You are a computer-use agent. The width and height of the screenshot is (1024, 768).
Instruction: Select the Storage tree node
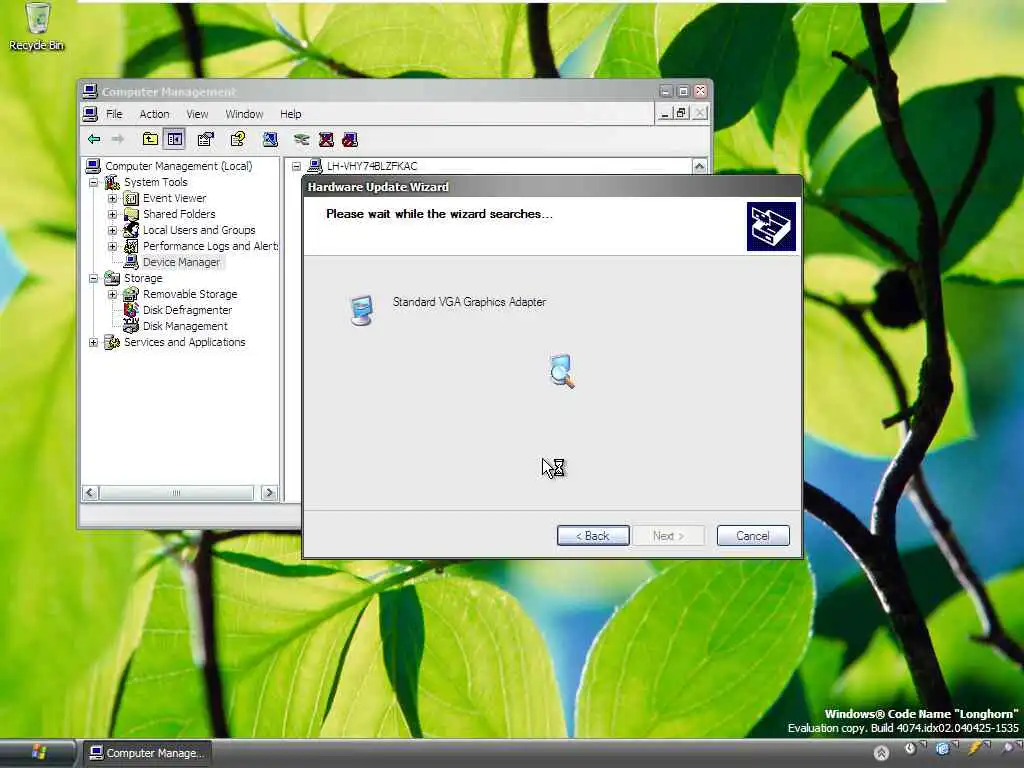click(x=143, y=278)
